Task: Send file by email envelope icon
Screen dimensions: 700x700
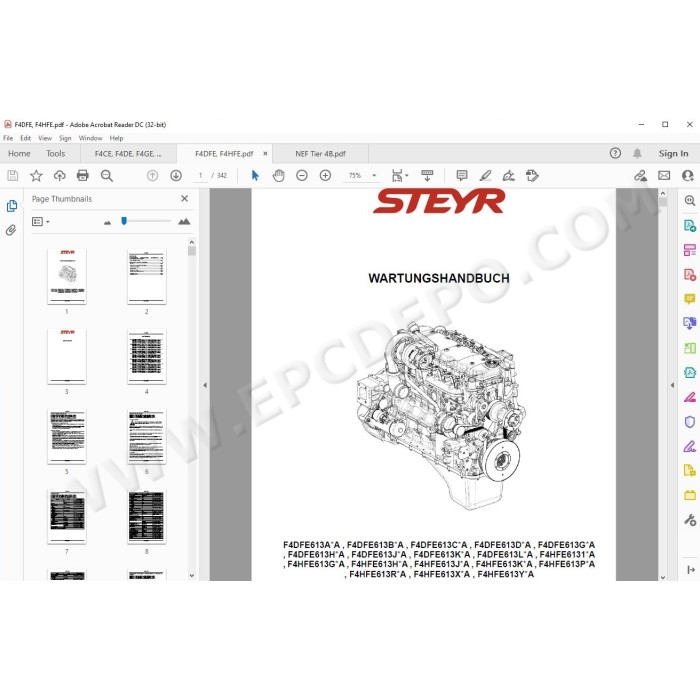Action: pyautogui.click(x=664, y=175)
